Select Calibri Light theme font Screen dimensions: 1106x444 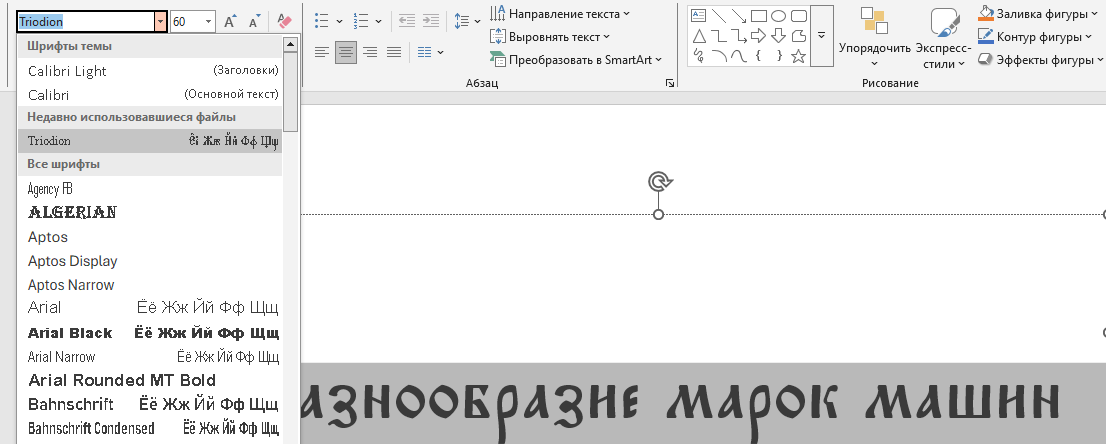(67, 71)
